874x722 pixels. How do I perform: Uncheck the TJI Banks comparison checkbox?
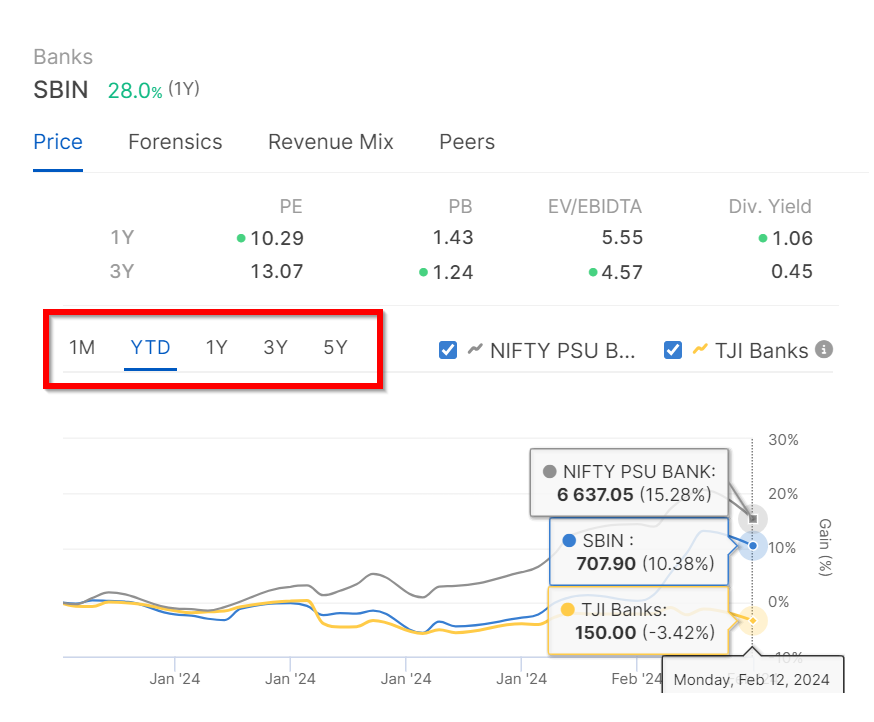click(x=673, y=350)
